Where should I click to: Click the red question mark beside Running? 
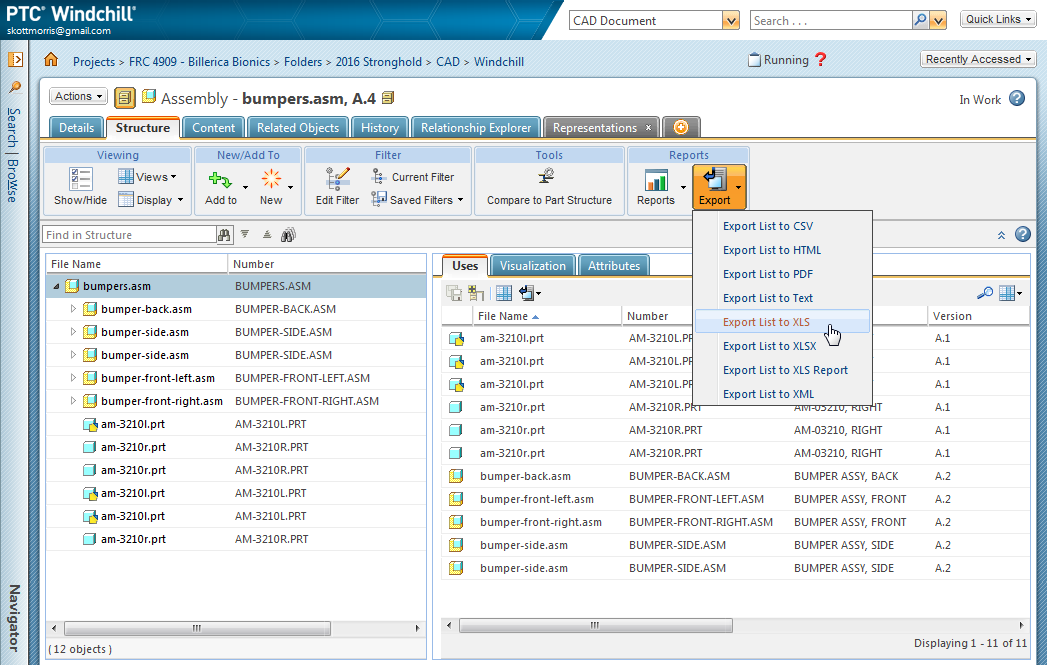pyautogui.click(x=821, y=59)
